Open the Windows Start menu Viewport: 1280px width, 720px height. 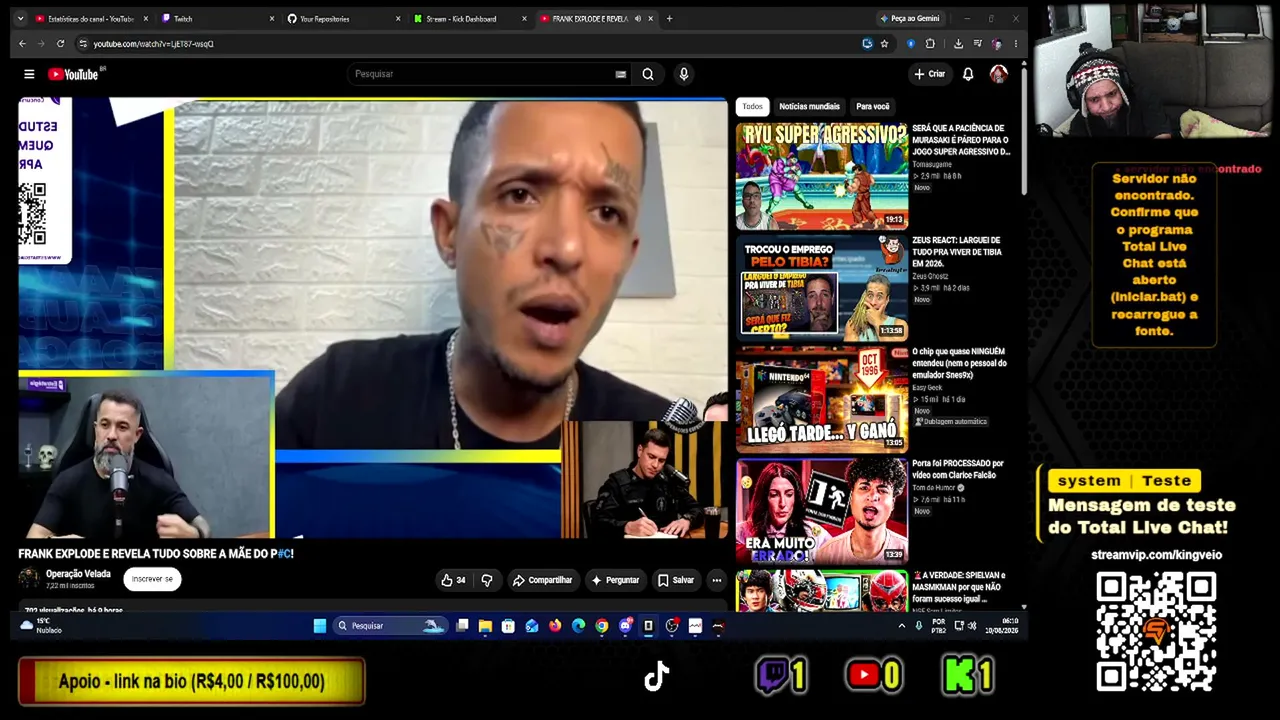tap(320, 626)
